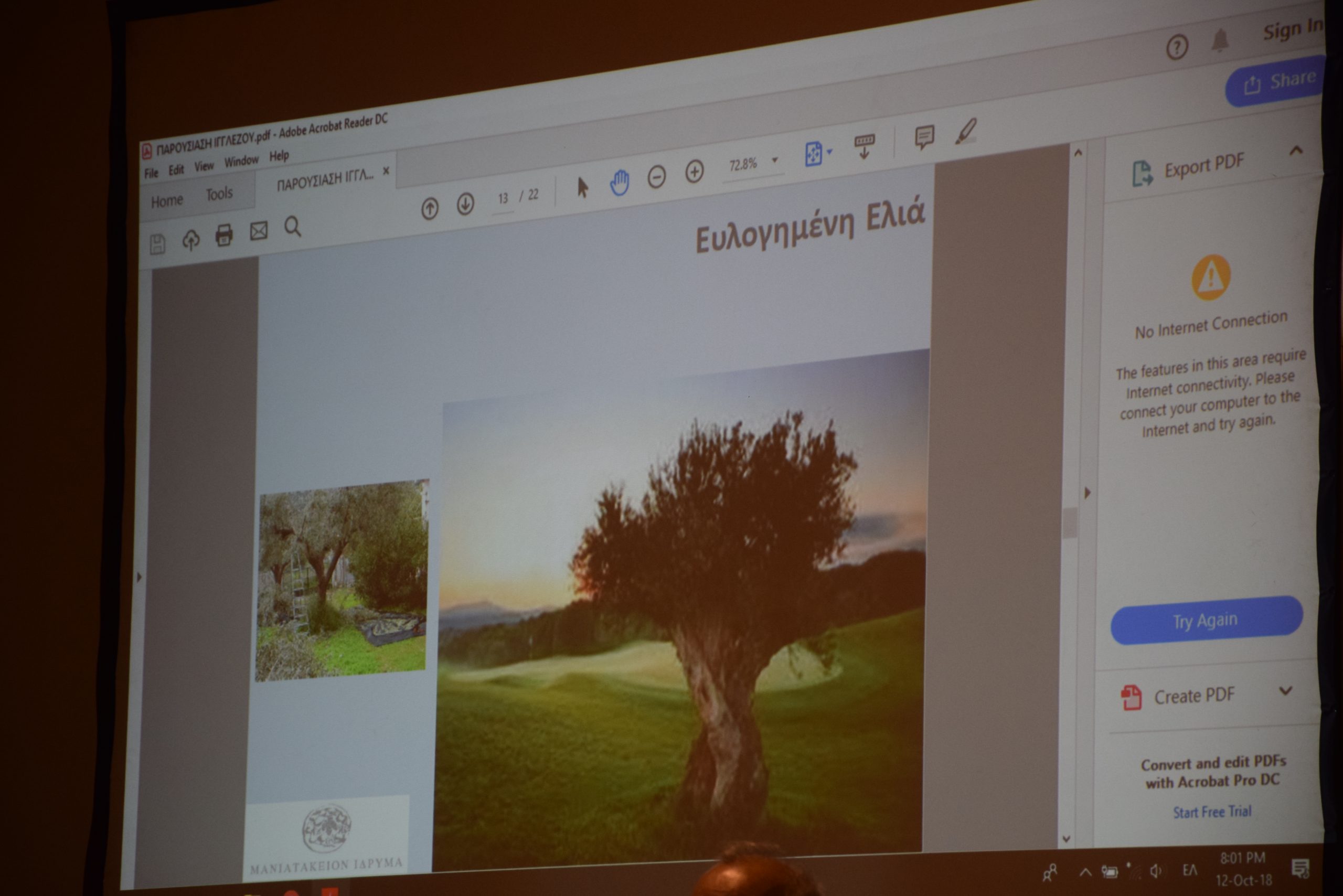Send file by email envelope icon
The width and height of the screenshot is (1343, 896).
259,231
